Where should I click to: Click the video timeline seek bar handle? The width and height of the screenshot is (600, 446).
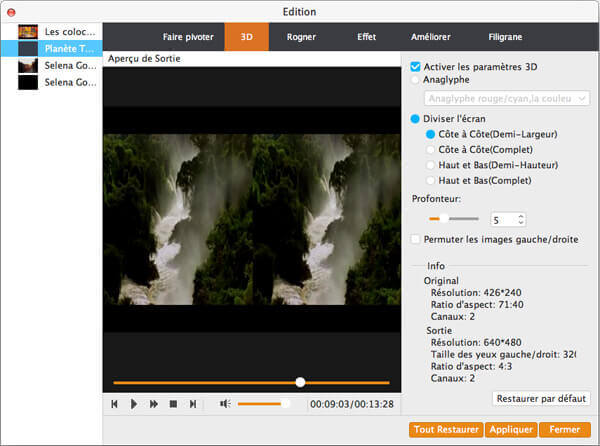tap(300, 382)
